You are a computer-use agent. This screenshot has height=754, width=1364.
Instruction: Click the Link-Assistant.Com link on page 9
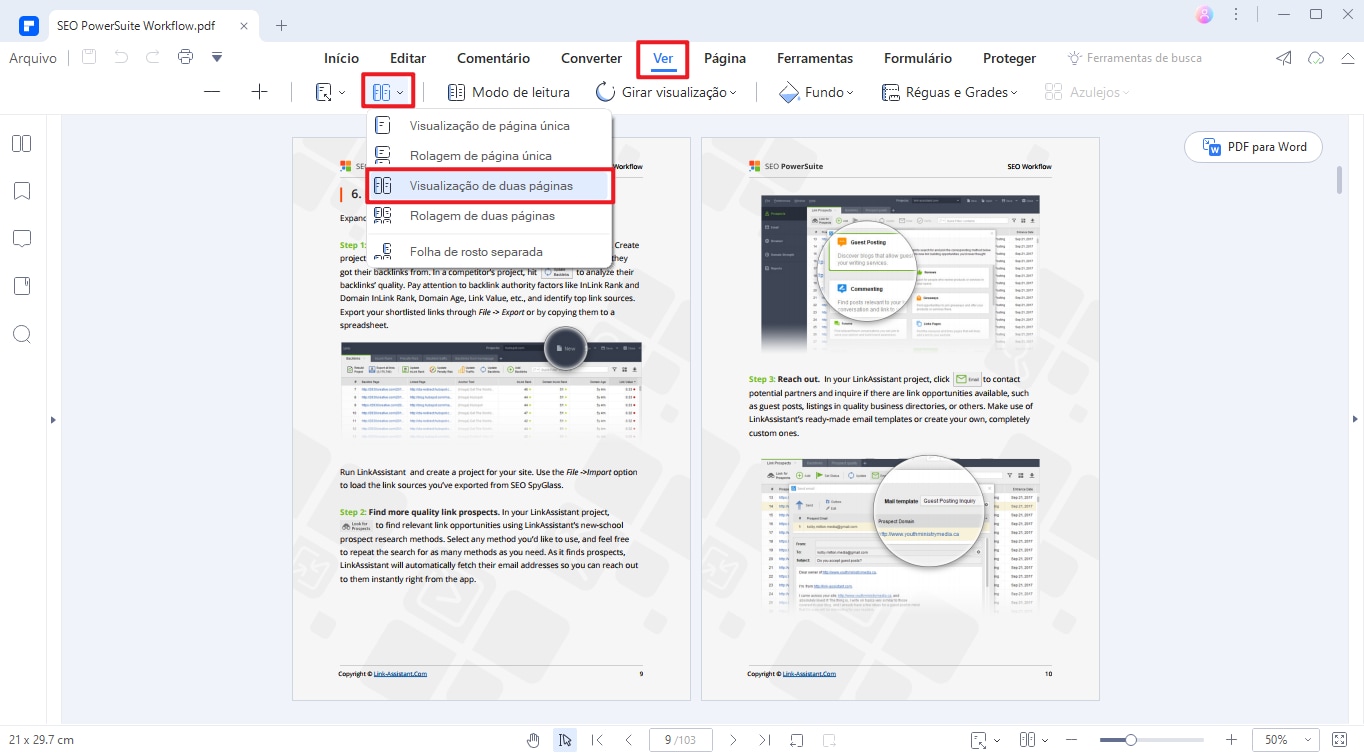coord(398,674)
